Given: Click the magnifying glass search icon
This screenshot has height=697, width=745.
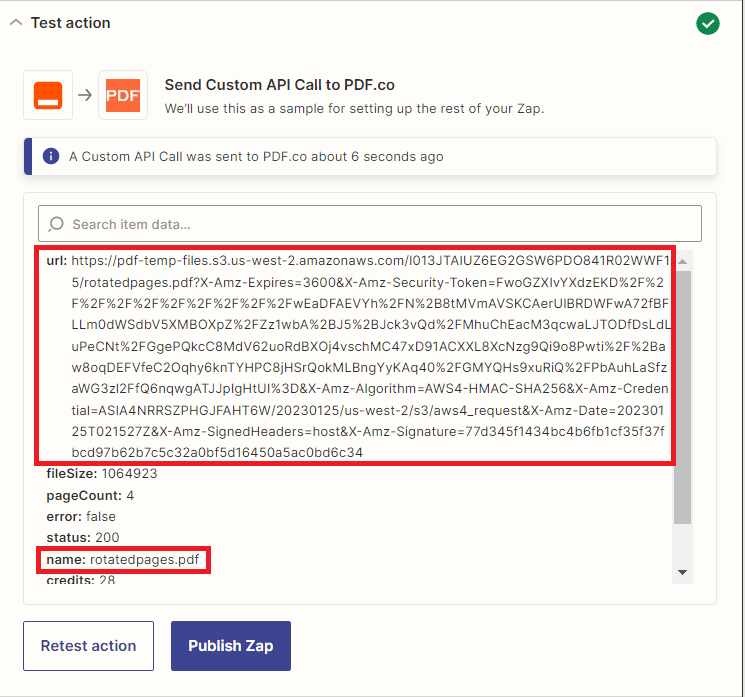Looking at the screenshot, I should [56, 224].
